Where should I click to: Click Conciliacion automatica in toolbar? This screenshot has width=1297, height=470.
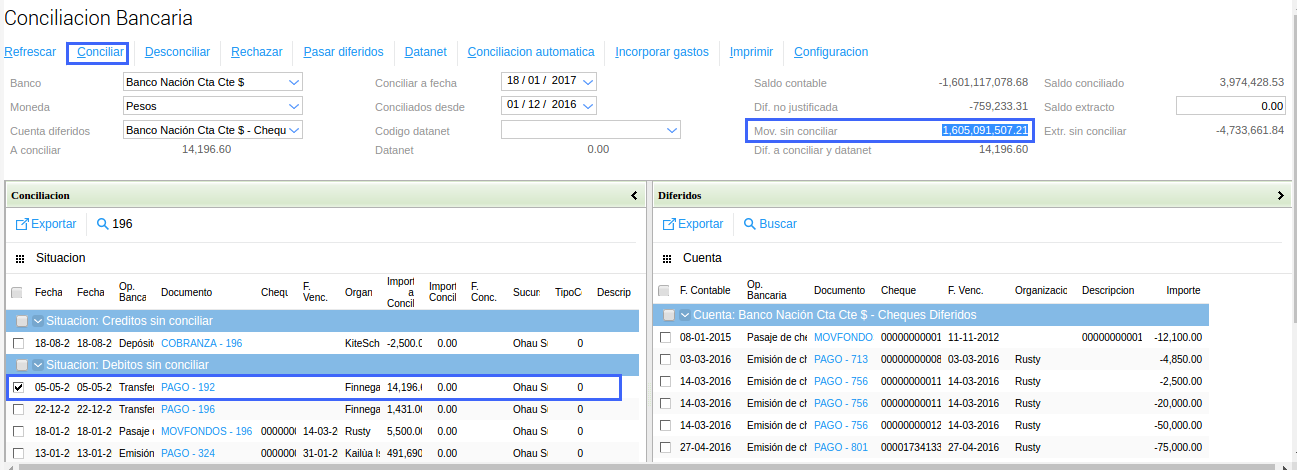530,52
